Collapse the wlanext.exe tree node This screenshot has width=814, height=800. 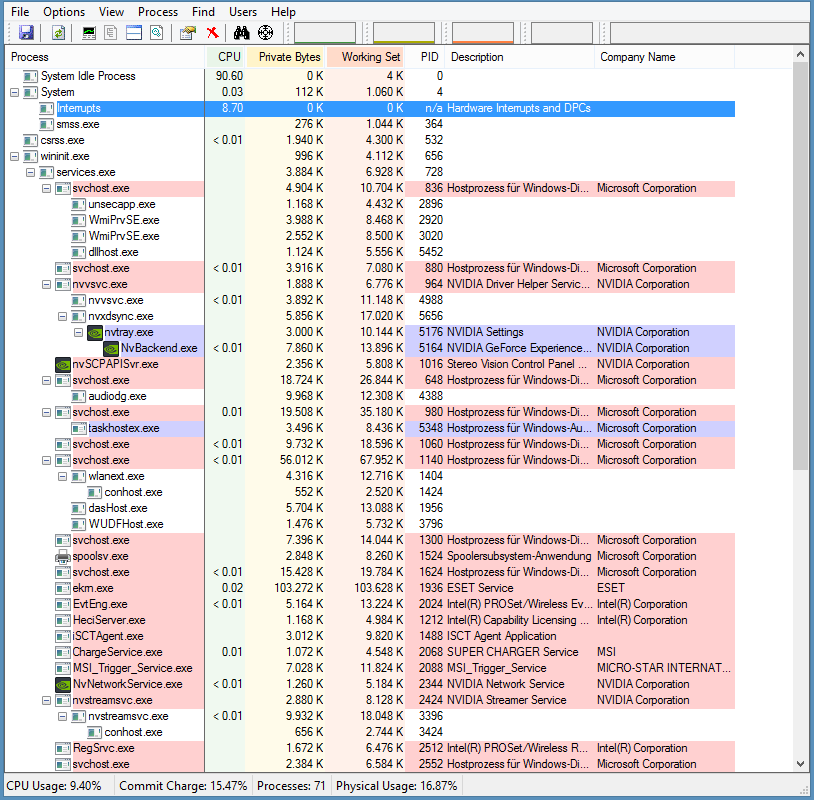pos(63,476)
